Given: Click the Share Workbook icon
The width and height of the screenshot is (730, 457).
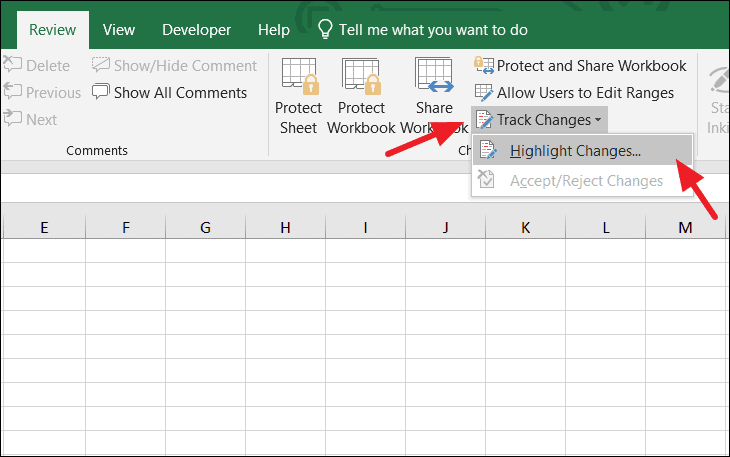Looking at the screenshot, I should pos(434,76).
